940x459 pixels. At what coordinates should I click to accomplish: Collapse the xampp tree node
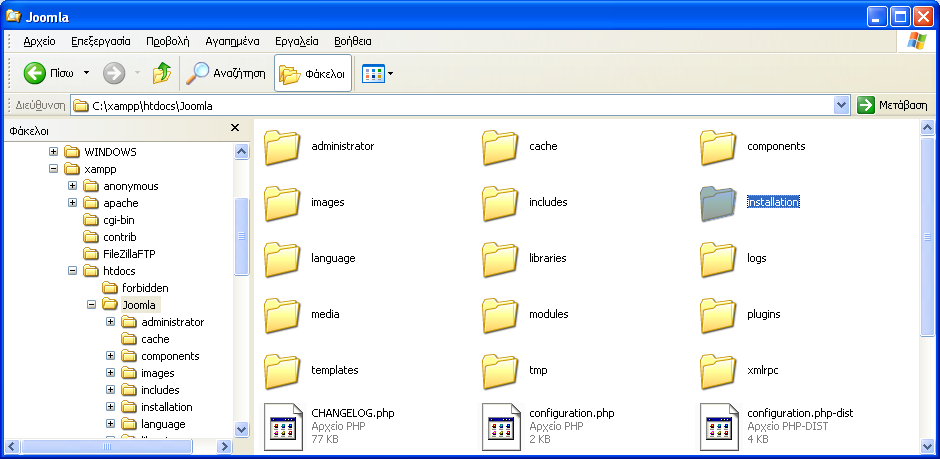(53, 169)
